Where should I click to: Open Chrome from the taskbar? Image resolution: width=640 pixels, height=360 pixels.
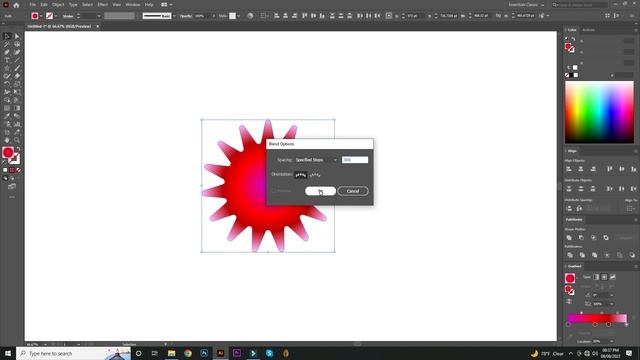click(x=188, y=353)
